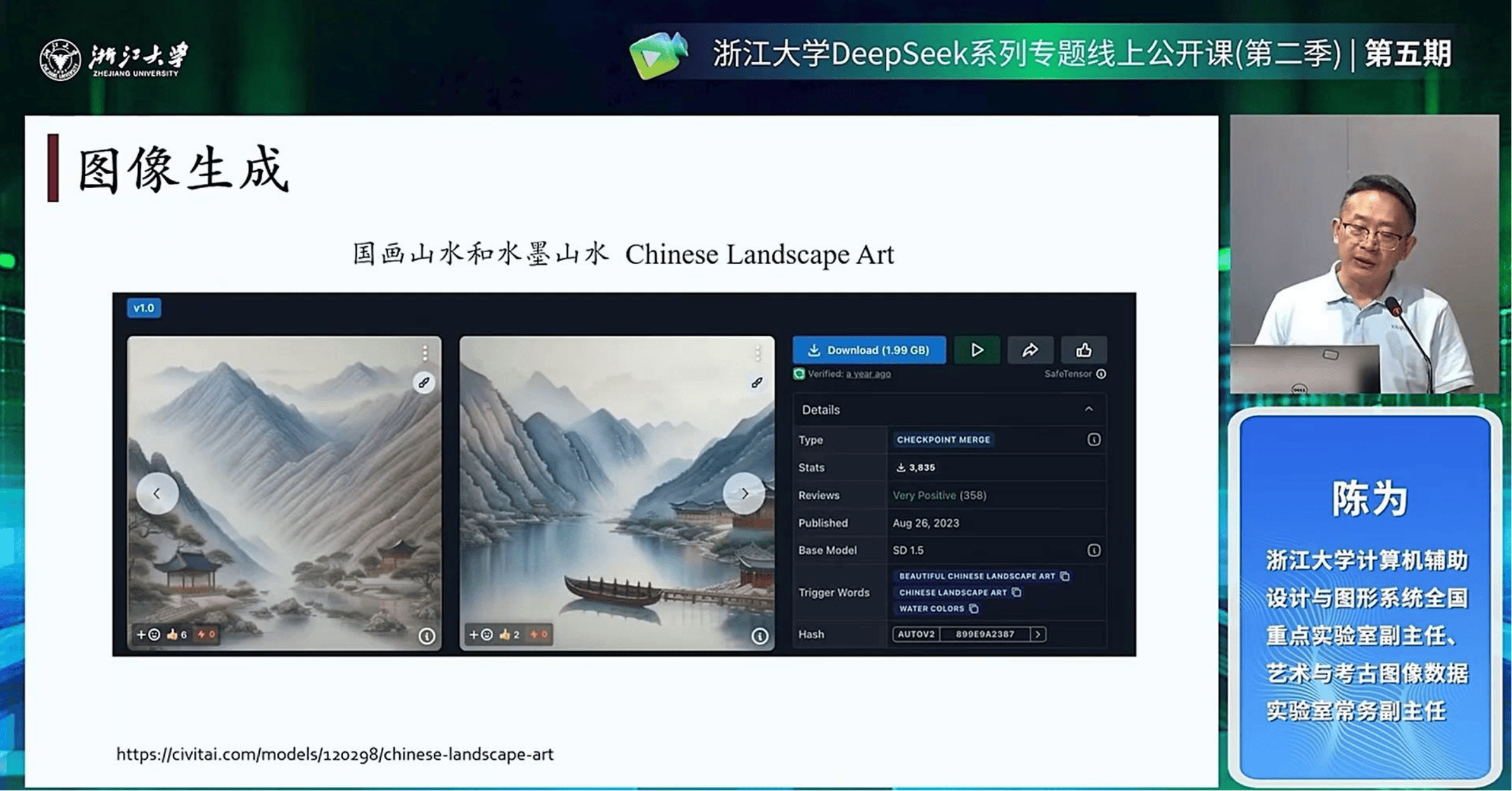Cycle to next hash type arrow
The width and height of the screenshot is (1512, 791).
(1037, 634)
